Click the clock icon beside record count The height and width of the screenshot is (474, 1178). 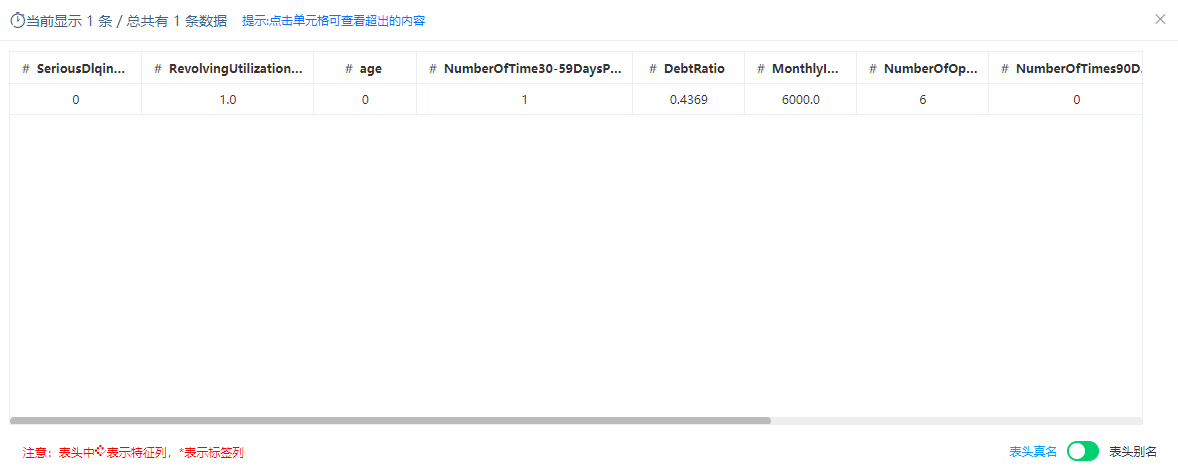tap(17, 20)
